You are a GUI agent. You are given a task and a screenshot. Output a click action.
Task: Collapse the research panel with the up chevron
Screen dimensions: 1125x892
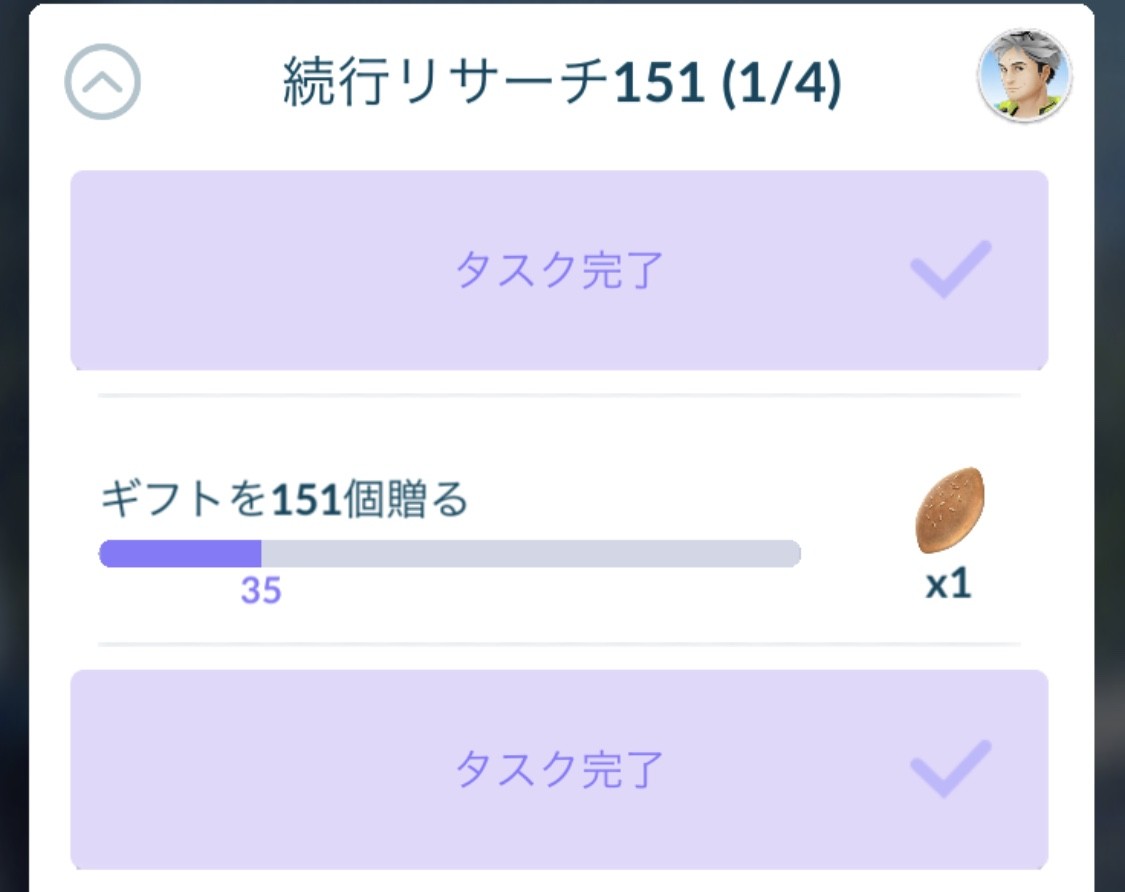[102, 83]
